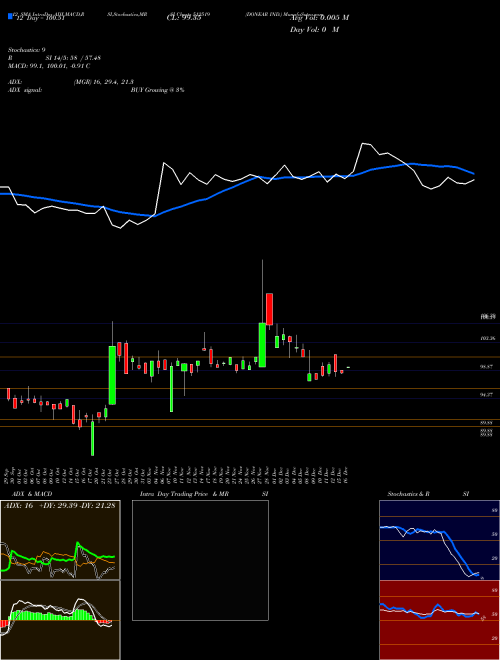Click the 102.36 price axis label

[488, 338]
